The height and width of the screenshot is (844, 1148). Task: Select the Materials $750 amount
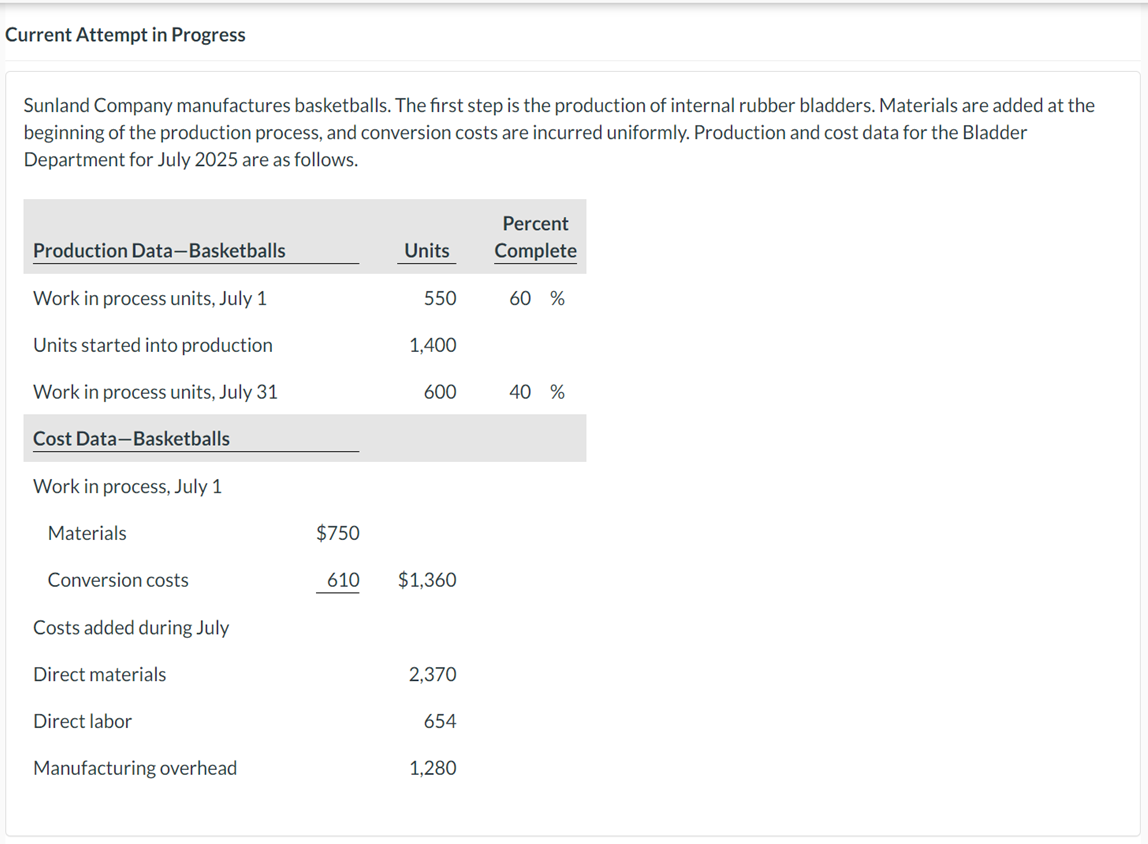(x=338, y=534)
